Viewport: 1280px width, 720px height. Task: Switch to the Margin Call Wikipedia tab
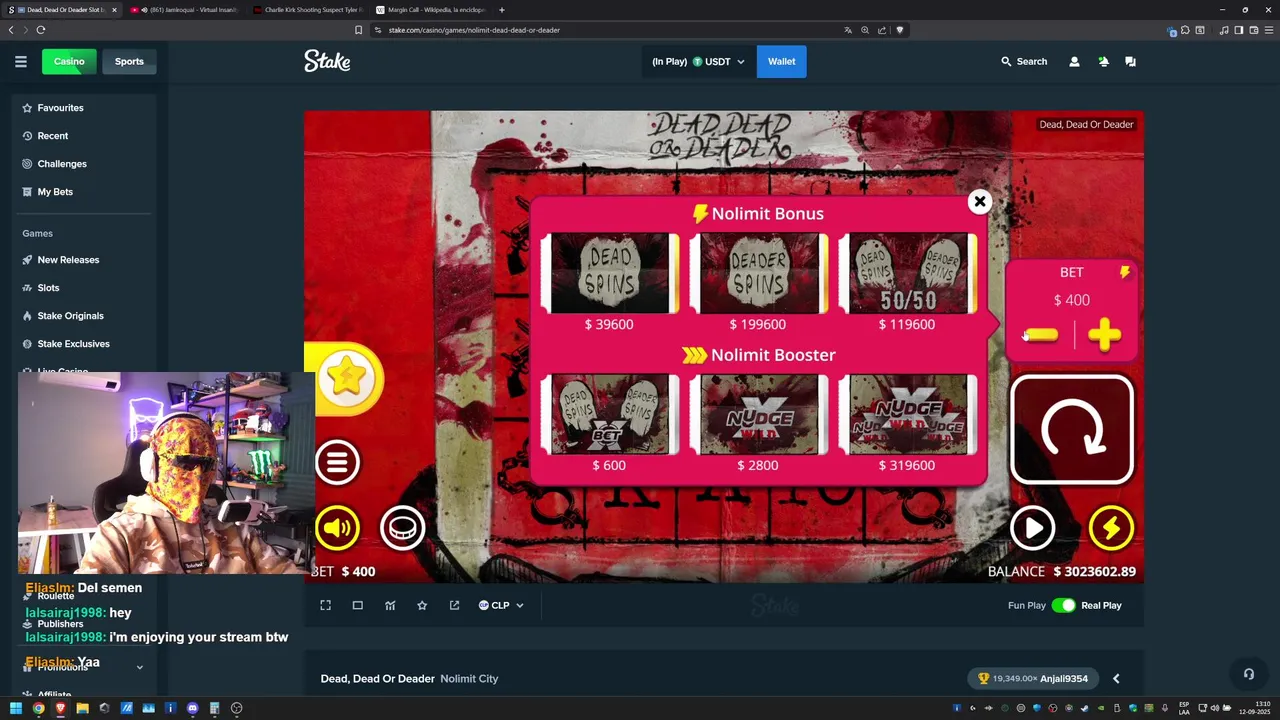430,10
